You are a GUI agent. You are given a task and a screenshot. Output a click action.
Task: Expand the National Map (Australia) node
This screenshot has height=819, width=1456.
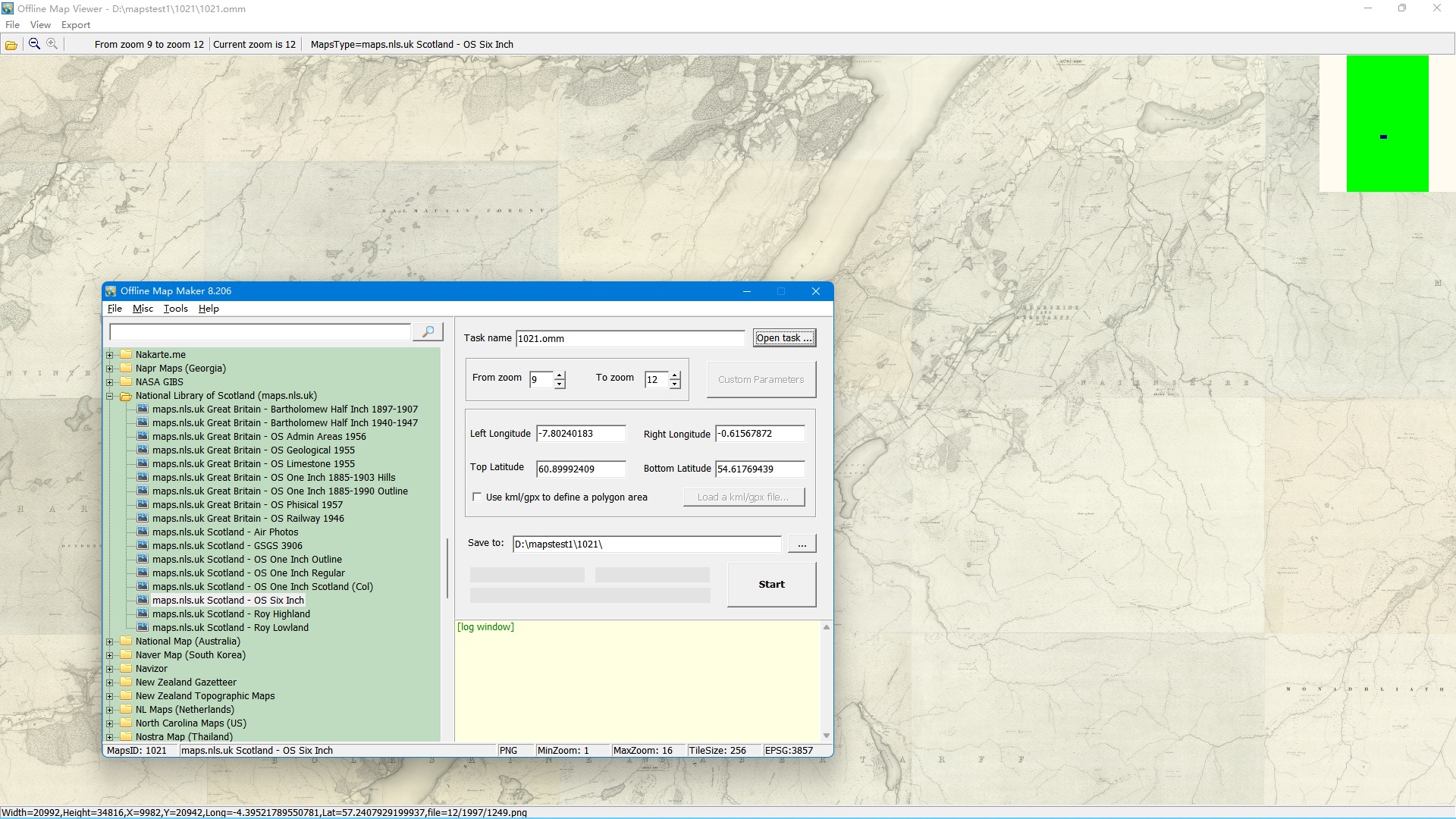pos(110,642)
